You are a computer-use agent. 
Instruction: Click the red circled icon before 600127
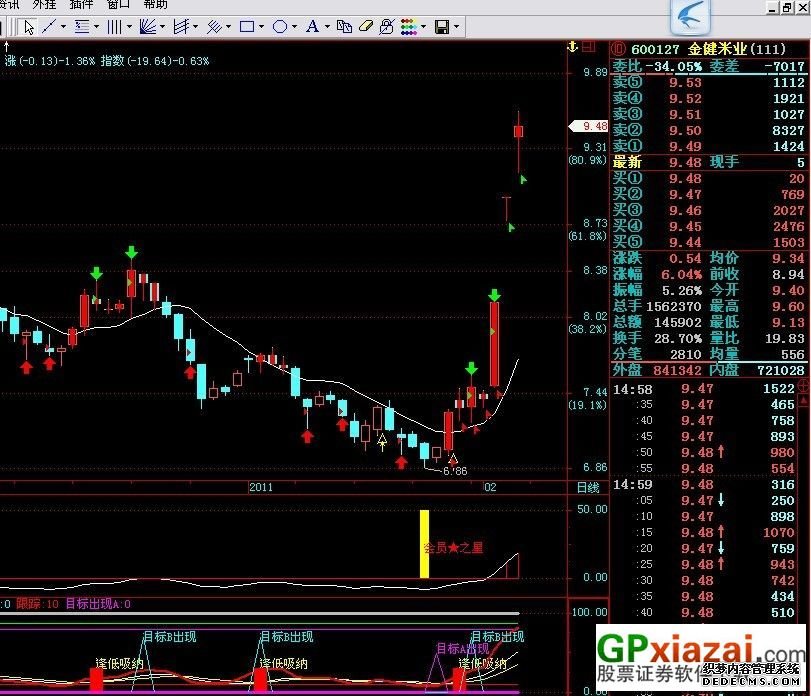pyautogui.click(x=618, y=50)
